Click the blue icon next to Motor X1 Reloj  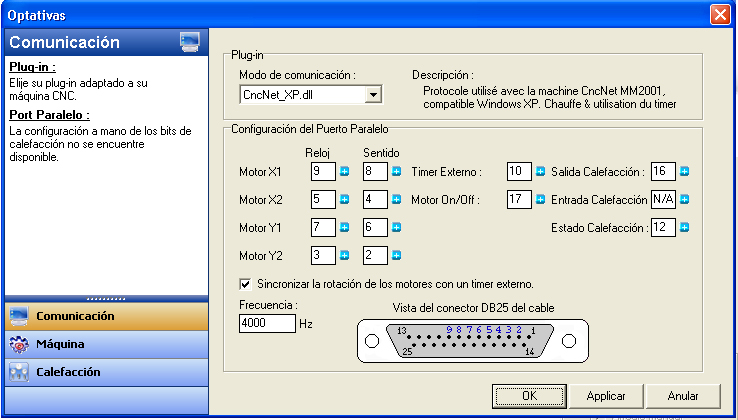tap(345, 172)
